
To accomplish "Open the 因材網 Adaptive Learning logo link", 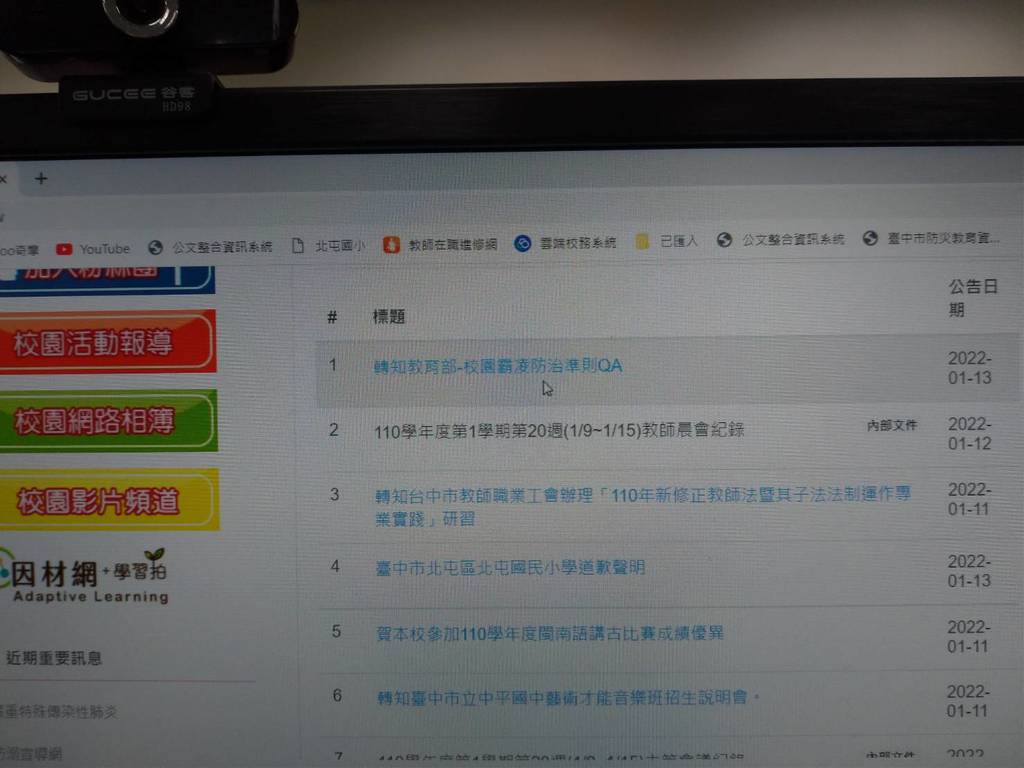I will point(85,576).
